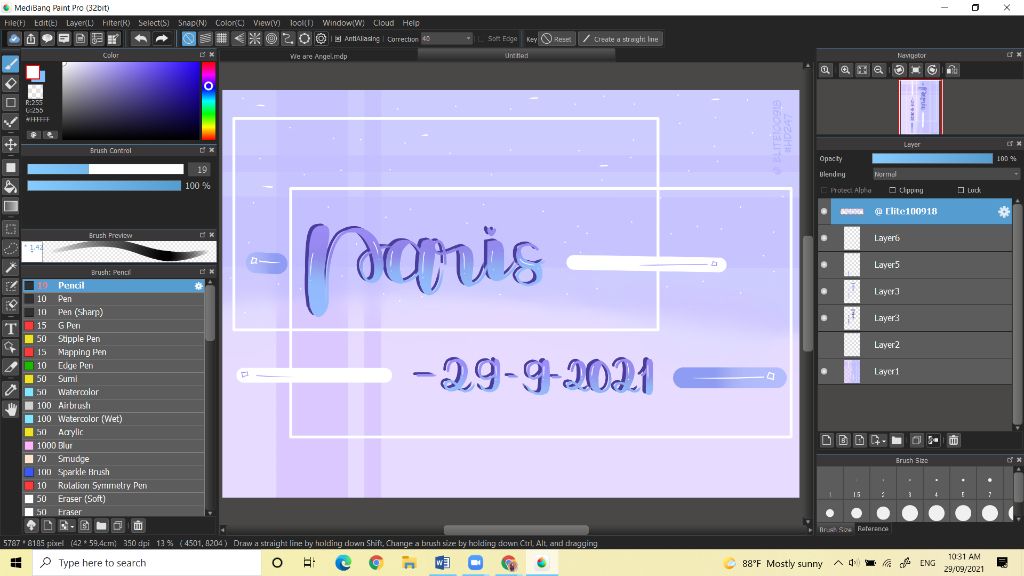Adjust the layer Opacity slider
This screenshot has width=1024, height=576.
point(932,158)
